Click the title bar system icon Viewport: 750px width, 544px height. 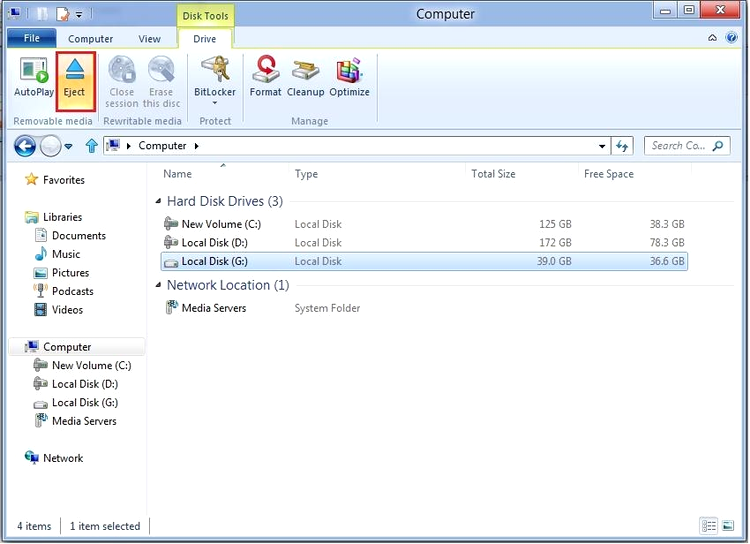[15, 13]
